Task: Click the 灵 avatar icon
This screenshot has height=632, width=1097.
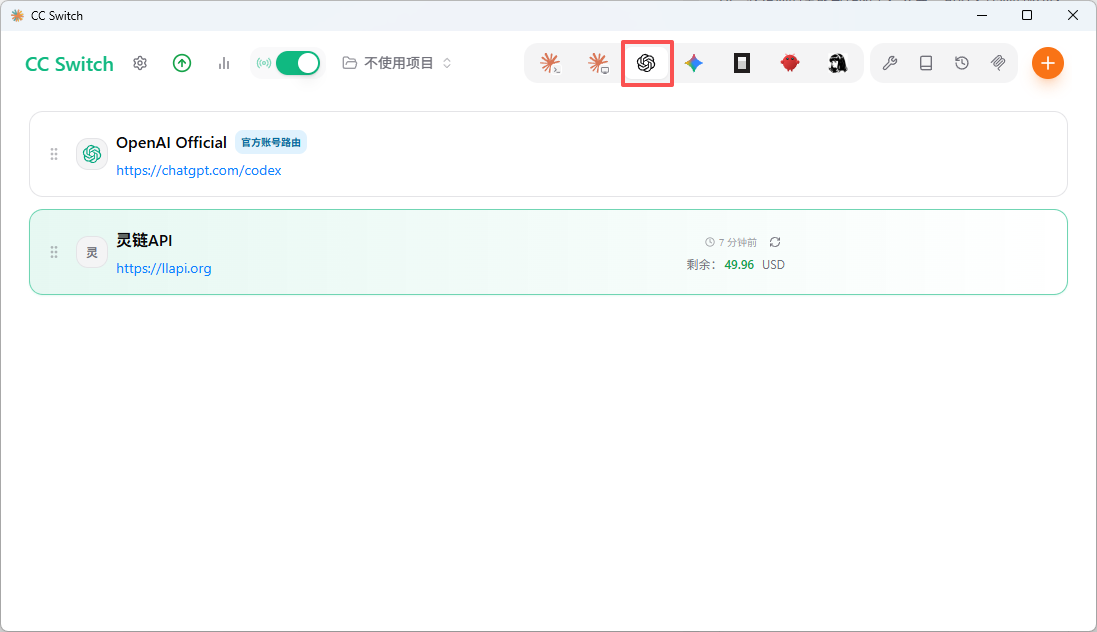Action: coord(92,252)
